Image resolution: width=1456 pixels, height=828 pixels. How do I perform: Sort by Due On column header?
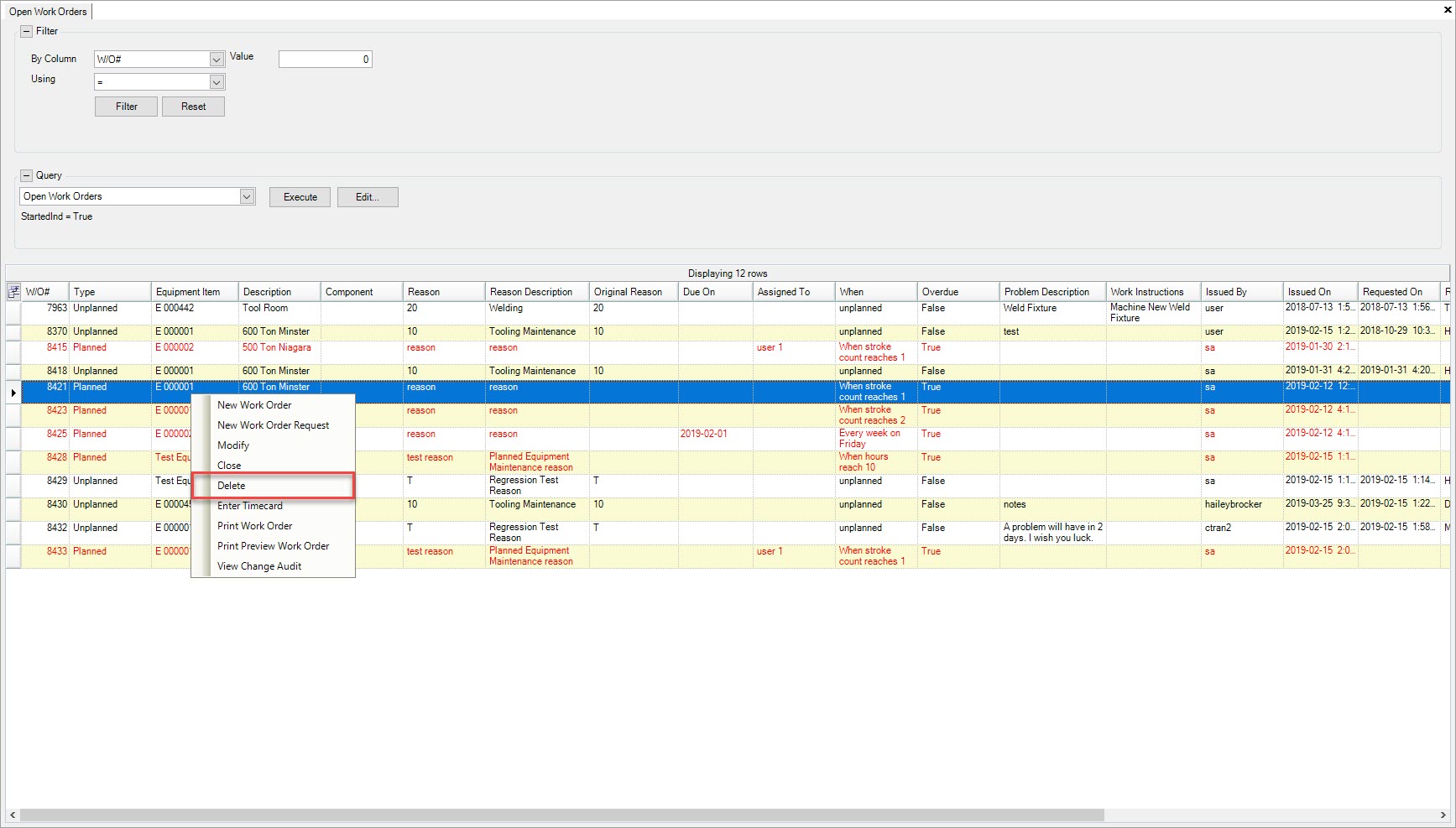click(716, 292)
